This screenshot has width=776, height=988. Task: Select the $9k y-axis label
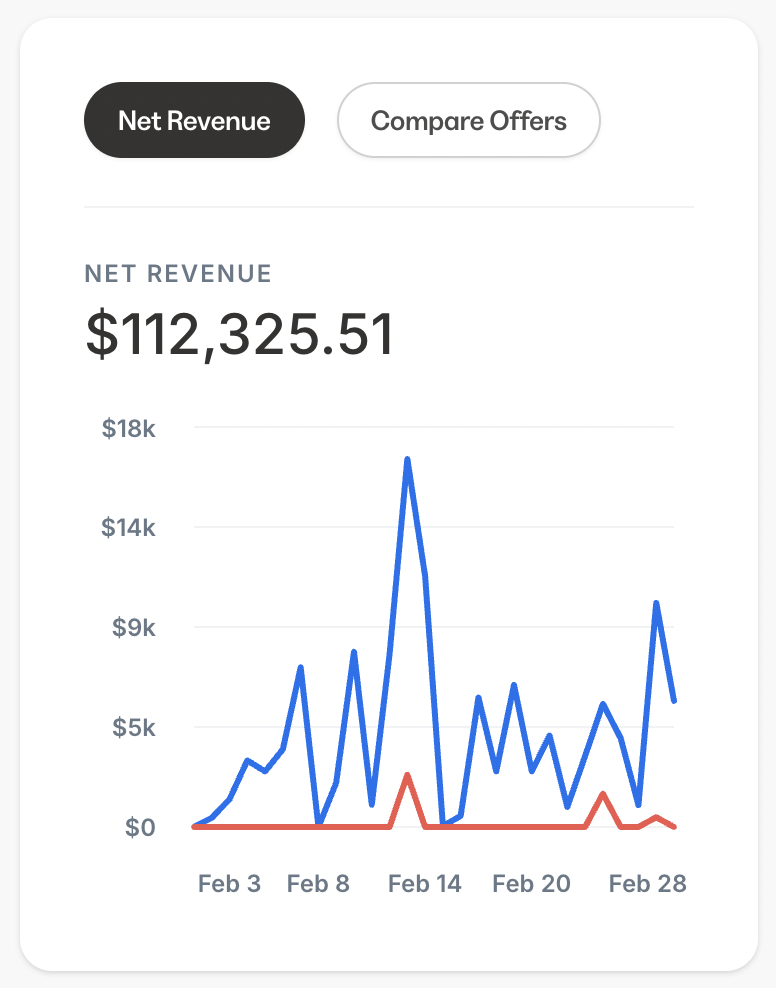(x=131, y=628)
